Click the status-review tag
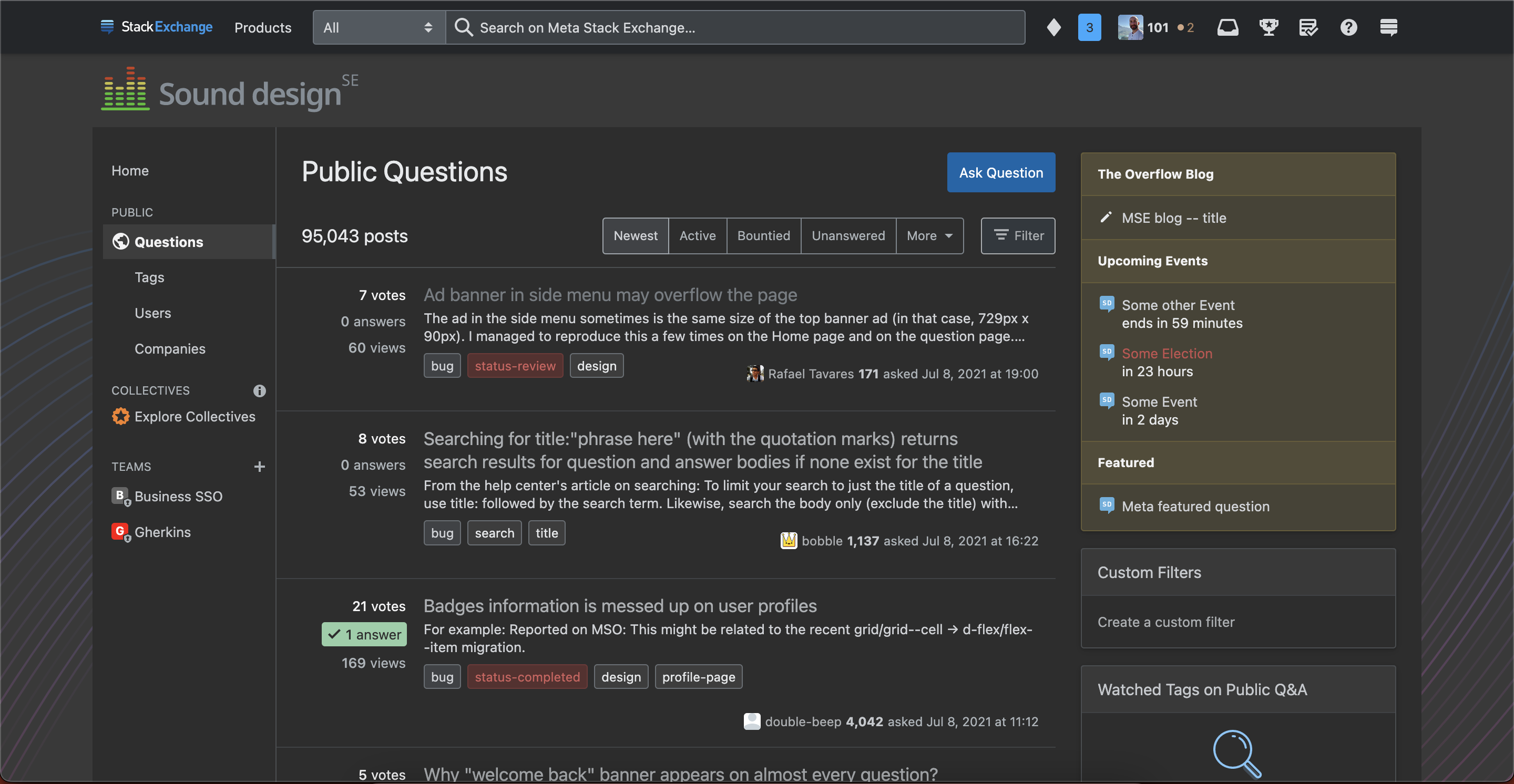This screenshot has width=1514, height=784. (515, 365)
